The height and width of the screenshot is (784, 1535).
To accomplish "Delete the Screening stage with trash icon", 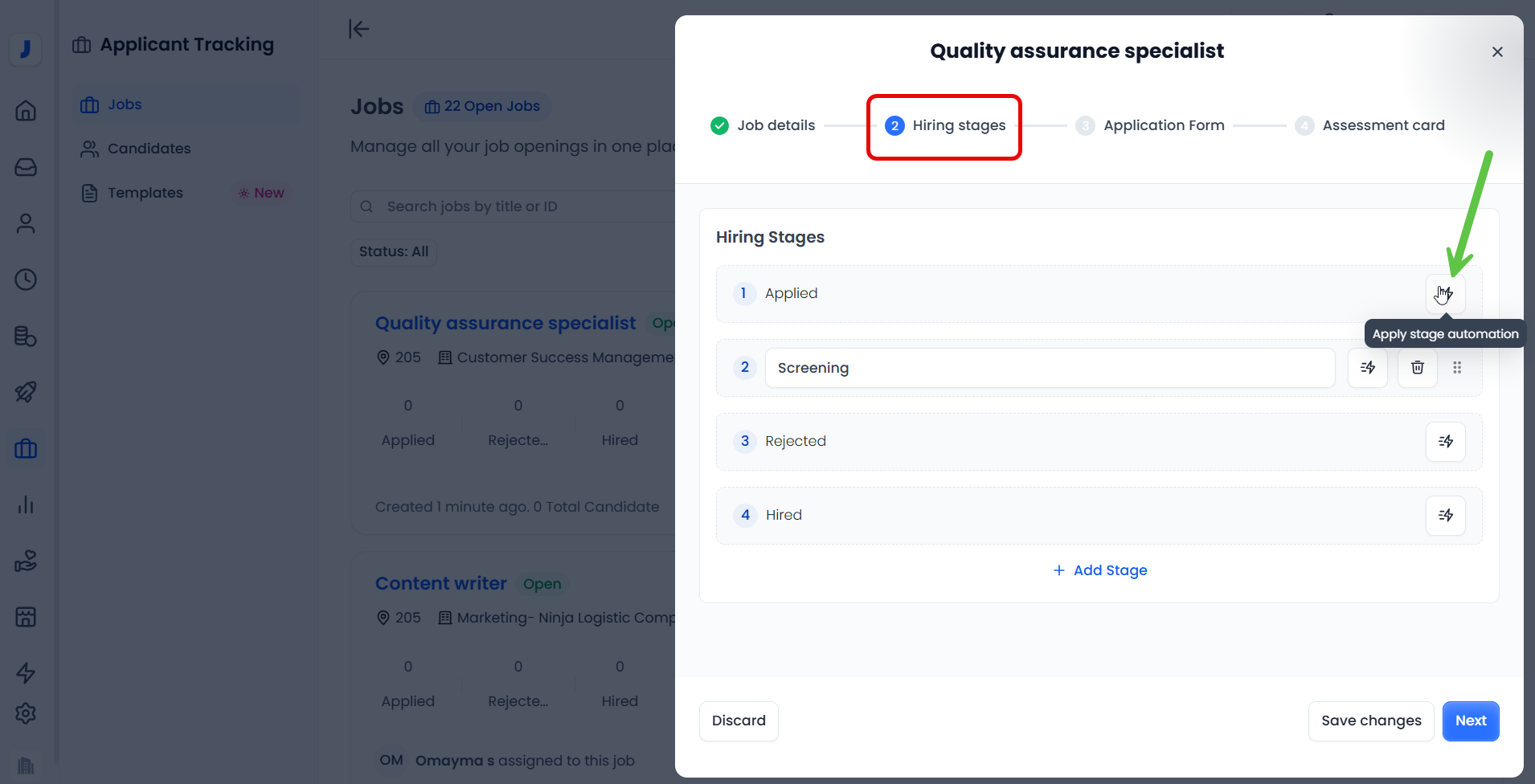I will [x=1417, y=368].
